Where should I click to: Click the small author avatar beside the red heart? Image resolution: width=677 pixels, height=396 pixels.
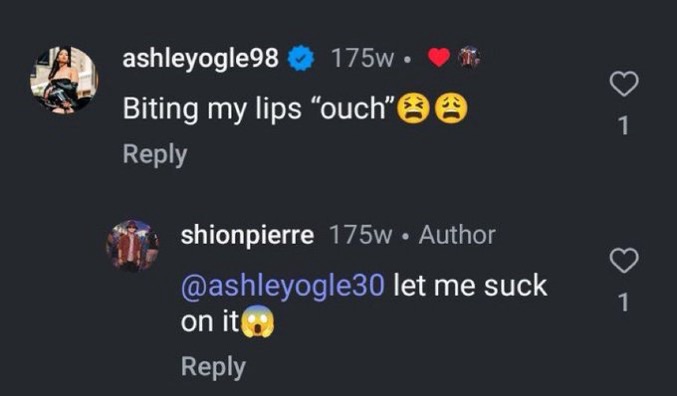click(470, 57)
